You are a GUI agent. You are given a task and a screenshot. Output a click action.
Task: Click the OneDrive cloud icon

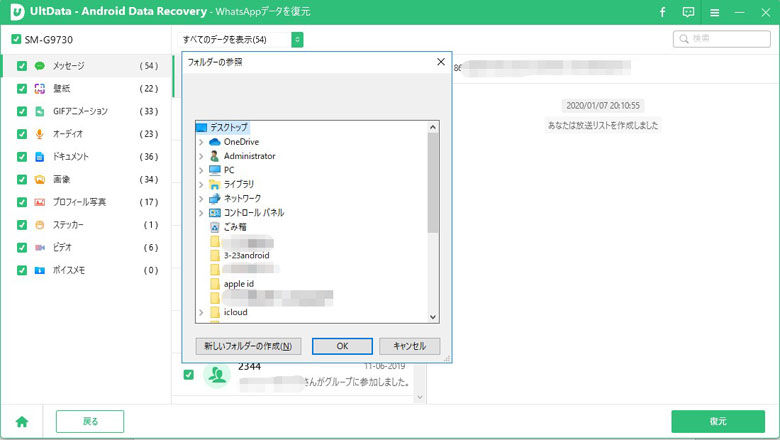214,142
